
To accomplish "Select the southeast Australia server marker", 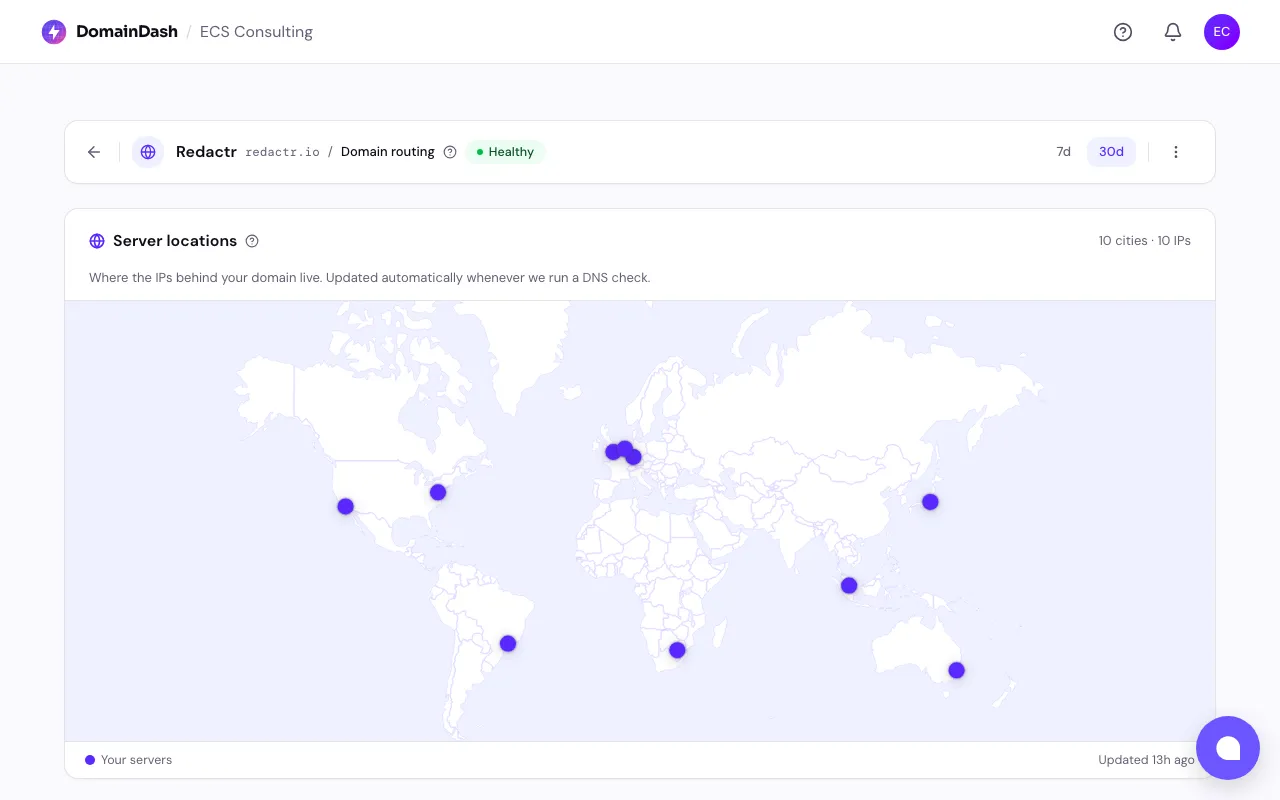I will pos(956,670).
